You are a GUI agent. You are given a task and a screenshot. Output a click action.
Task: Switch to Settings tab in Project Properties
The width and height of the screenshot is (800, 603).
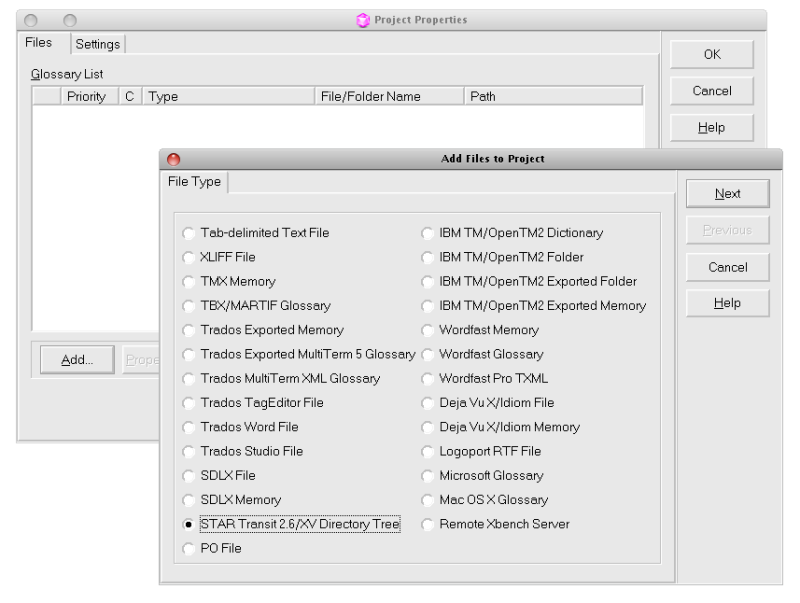coord(98,44)
